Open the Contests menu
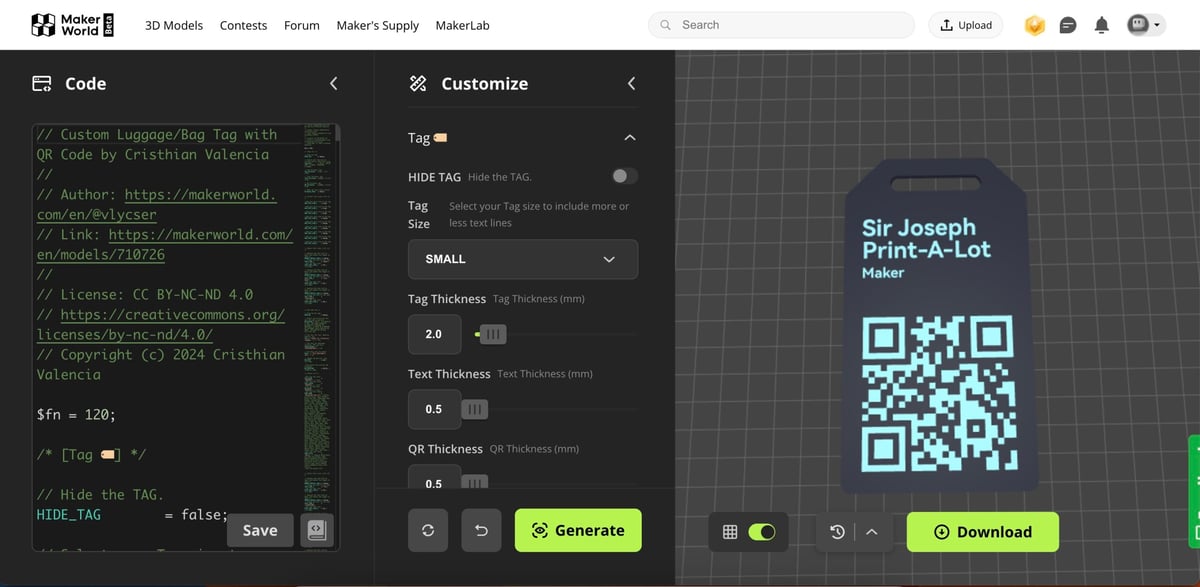 [243, 25]
